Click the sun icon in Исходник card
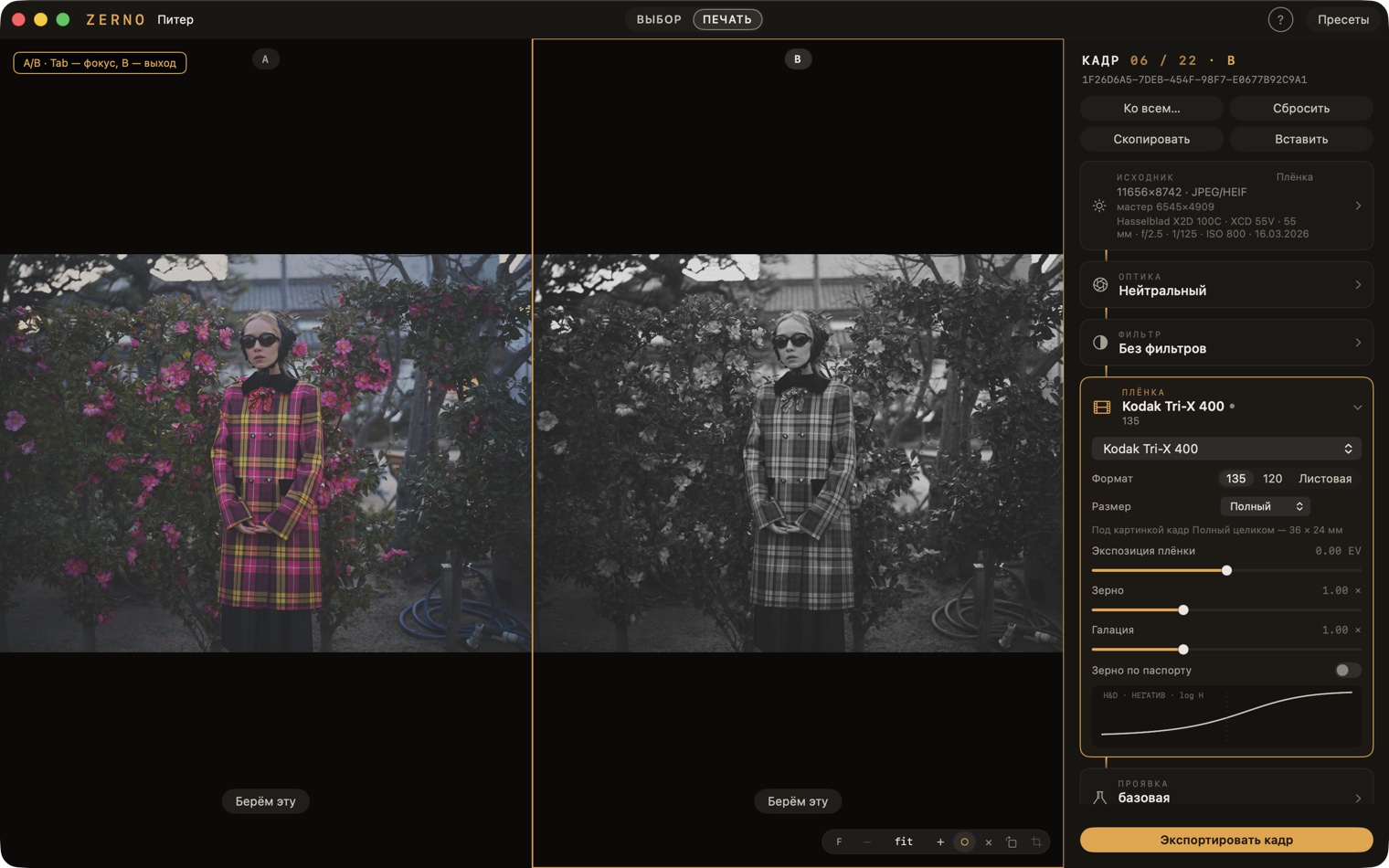The image size is (1389, 868). [x=1099, y=206]
